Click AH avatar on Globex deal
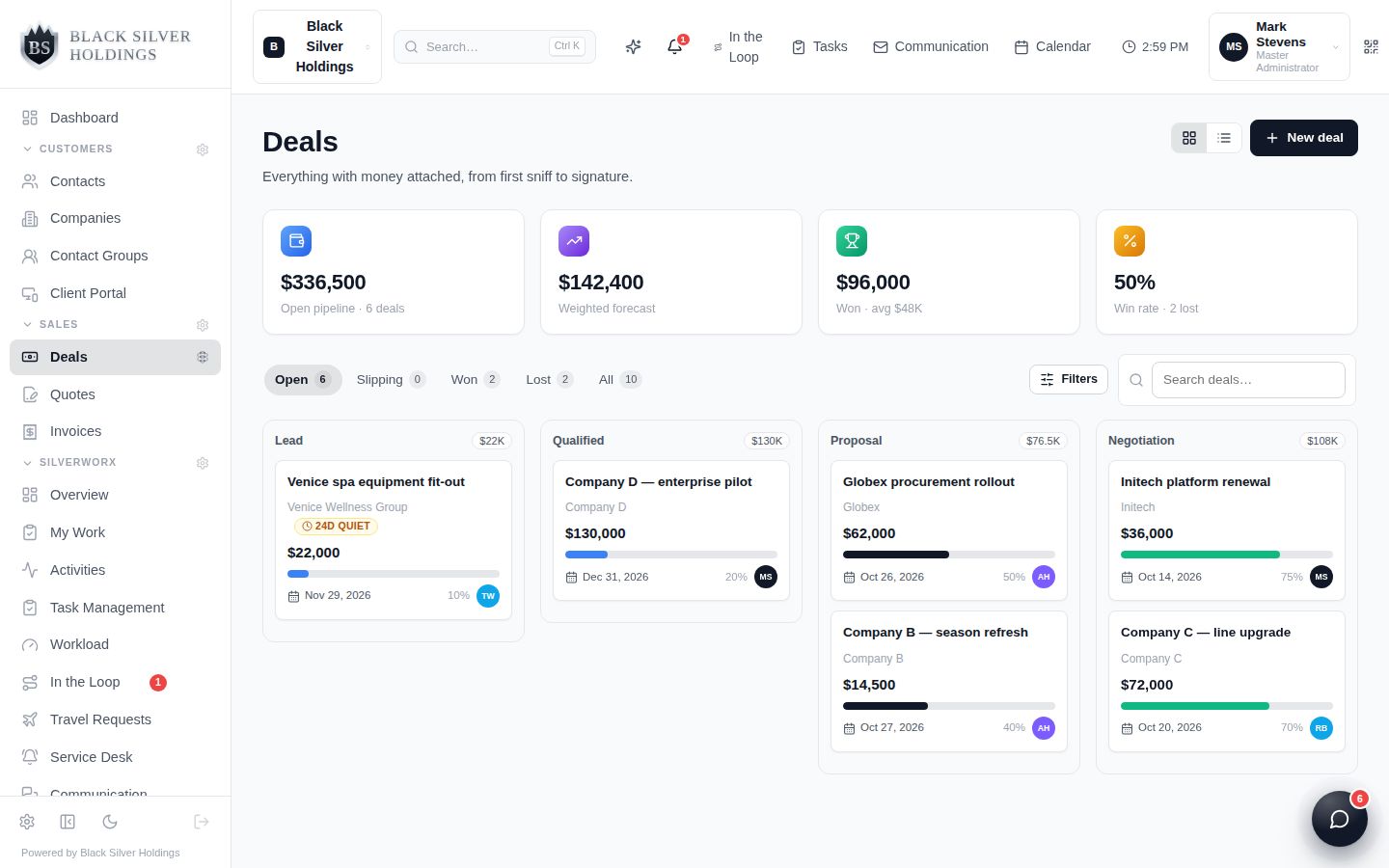1389x868 pixels. tap(1044, 577)
